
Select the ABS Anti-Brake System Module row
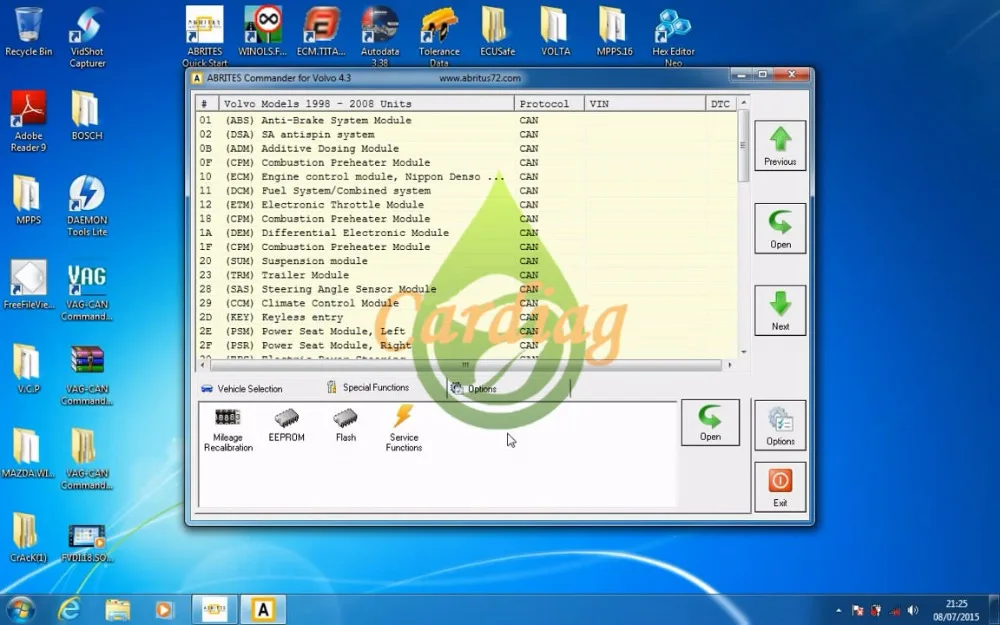(467, 120)
